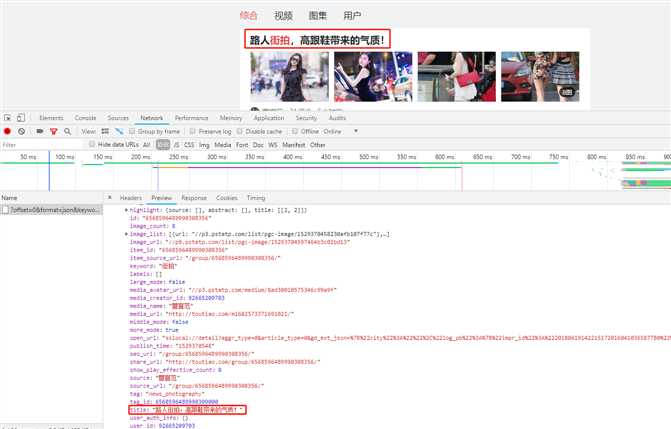Viewport: 671px width, 429px height.
Task: Select the XHR filter button
Action: point(163,145)
